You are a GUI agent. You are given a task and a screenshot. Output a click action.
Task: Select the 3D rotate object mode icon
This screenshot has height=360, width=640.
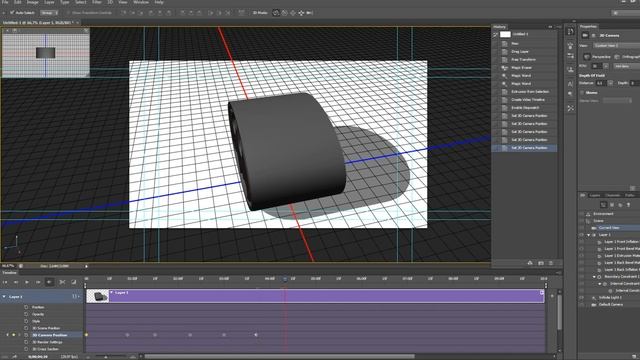[276, 13]
